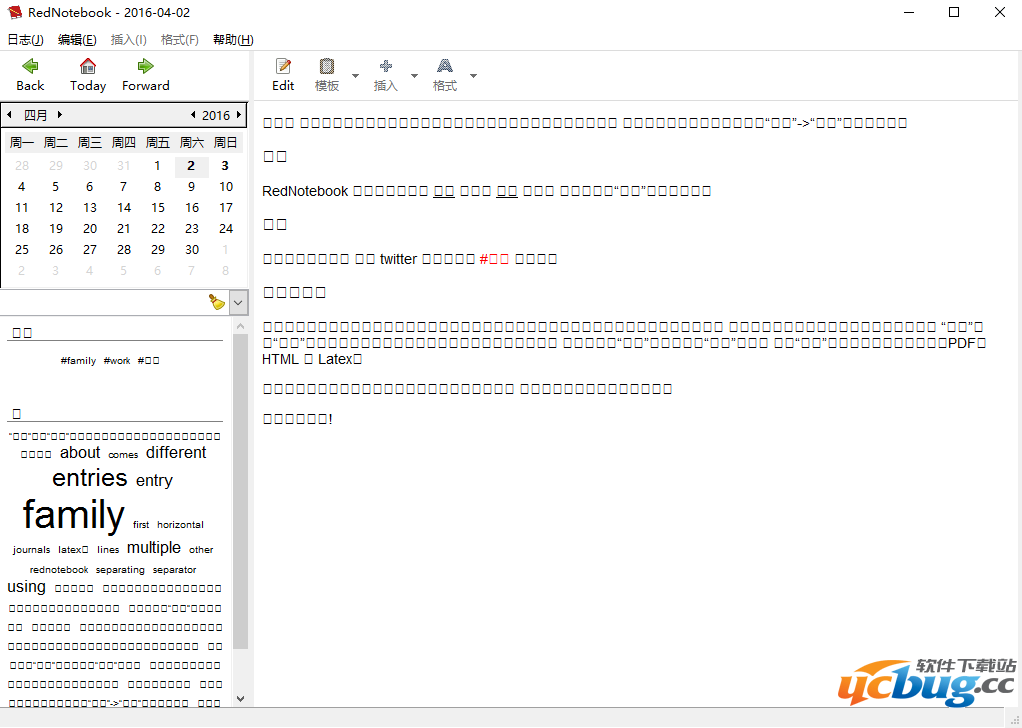1022x728 pixels.
Task: Click the word 'other' in cloud
Action: (201, 549)
